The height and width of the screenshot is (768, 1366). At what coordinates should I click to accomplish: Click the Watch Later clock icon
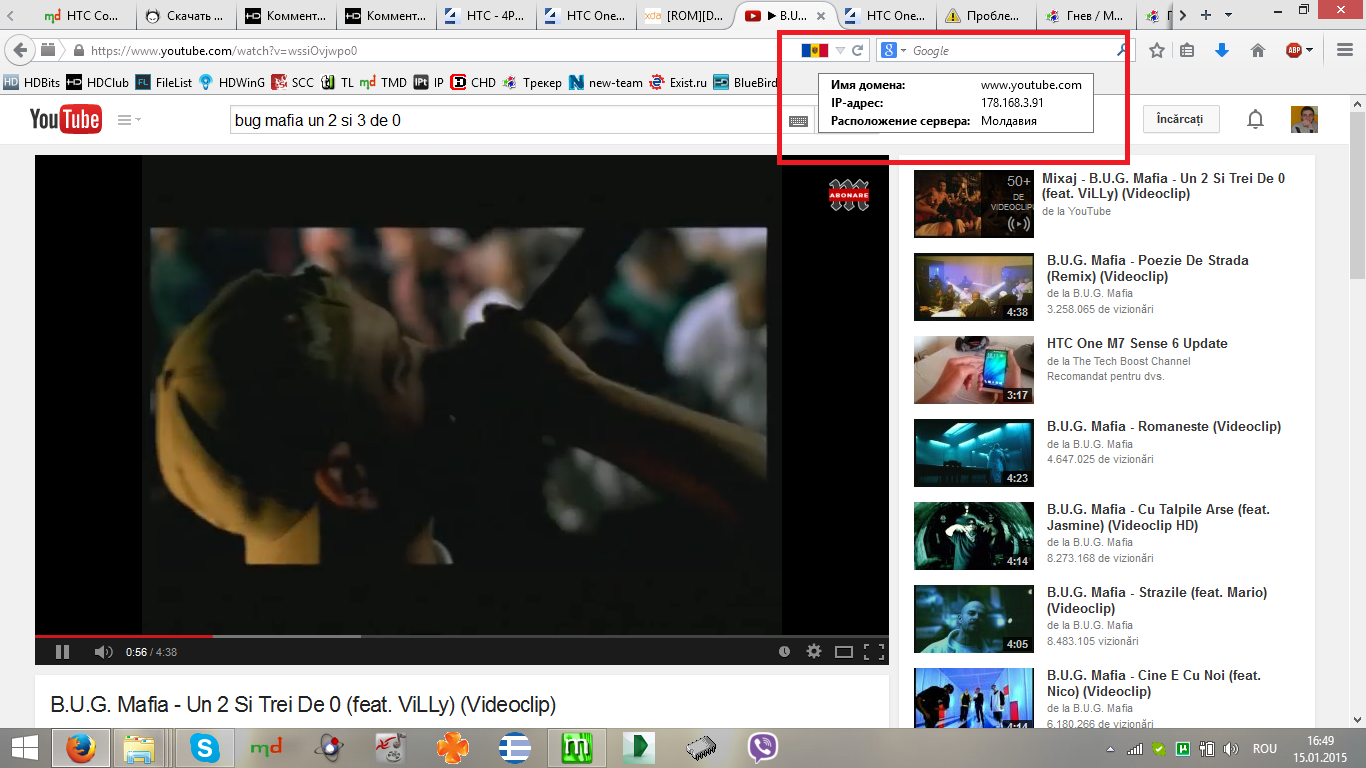tap(784, 652)
